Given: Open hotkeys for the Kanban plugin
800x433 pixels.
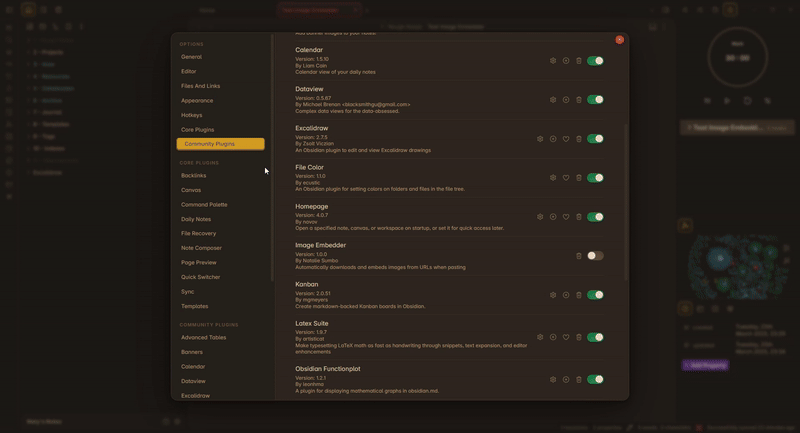Looking at the screenshot, I should click(566, 295).
